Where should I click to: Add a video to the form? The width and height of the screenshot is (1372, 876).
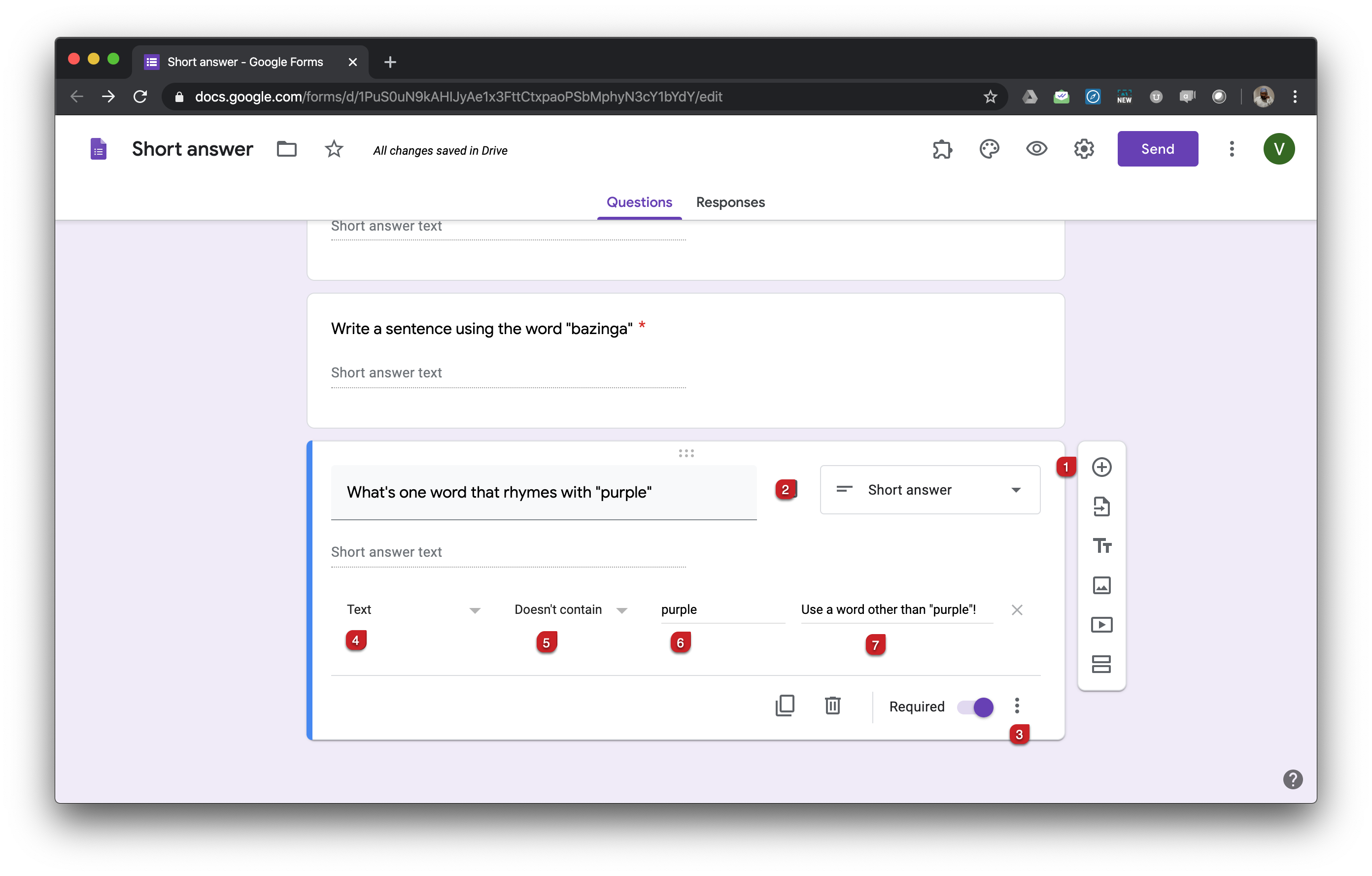click(x=1102, y=624)
